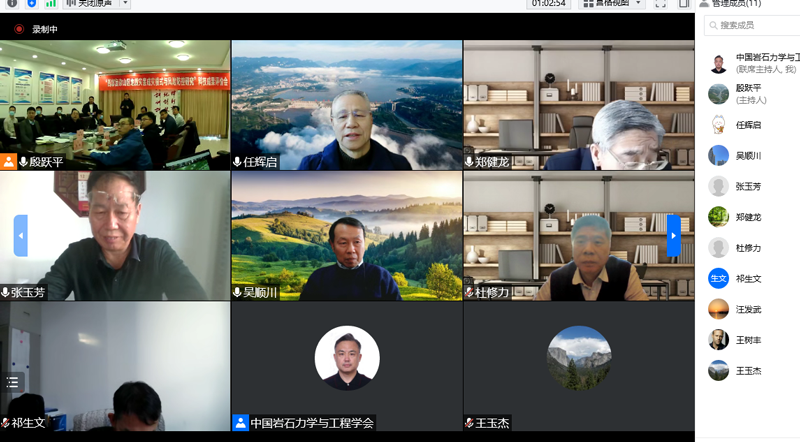This screenshot has height=442, width=800.
Task: Click the red recording indicator icon
Action: 18,29
